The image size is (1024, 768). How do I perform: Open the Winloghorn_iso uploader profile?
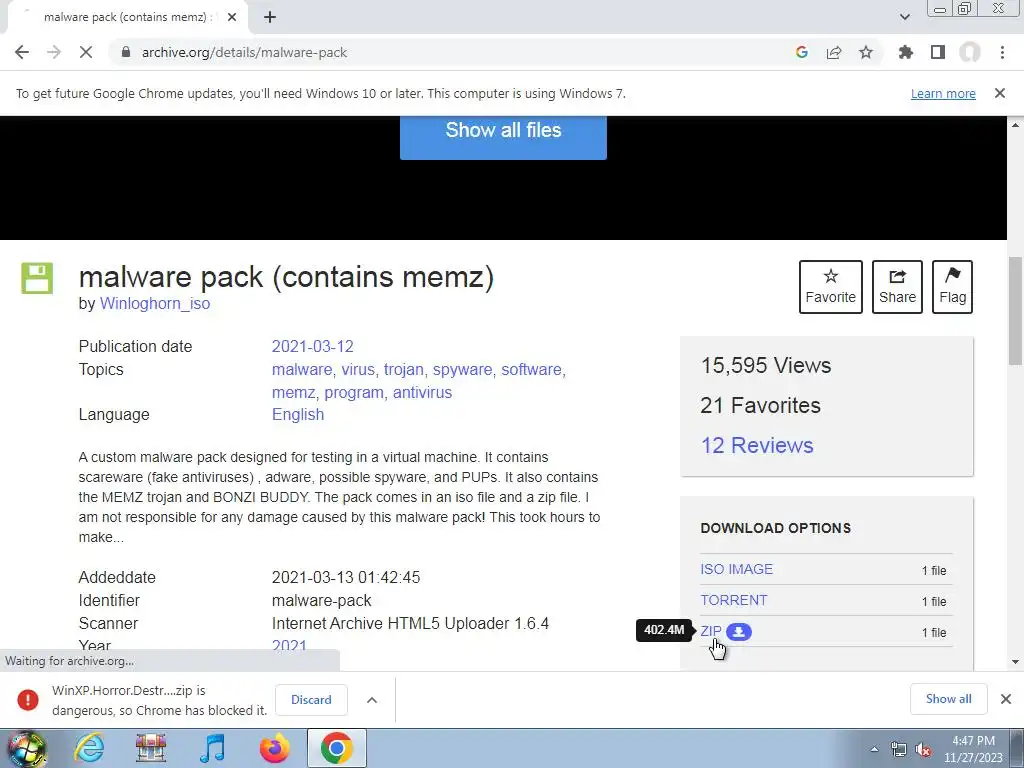point(155,304)
